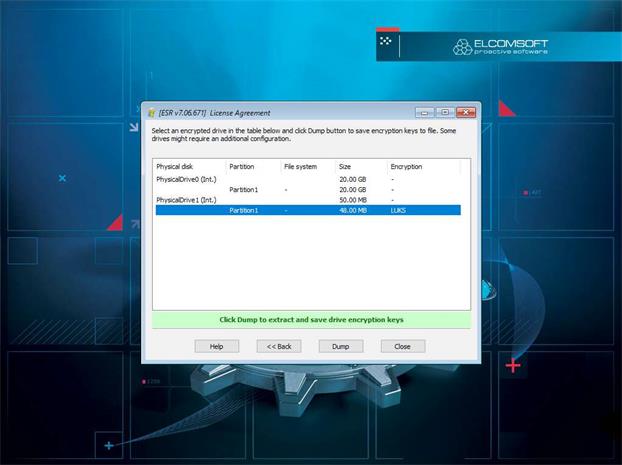Click the ESR app icon in title bar
Viewport: 622px width, 465px height.
152,113
